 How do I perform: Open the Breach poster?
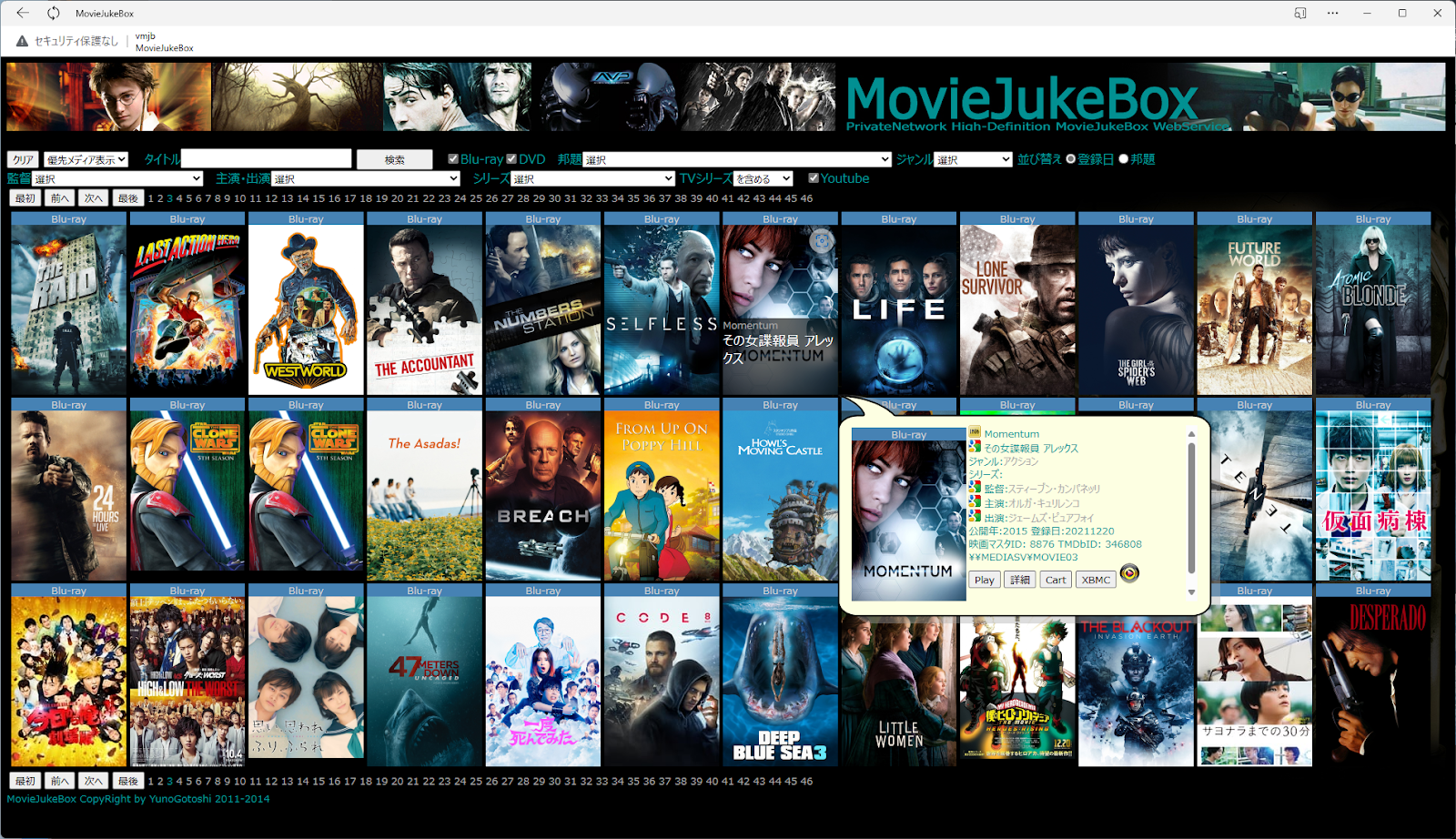543,495
